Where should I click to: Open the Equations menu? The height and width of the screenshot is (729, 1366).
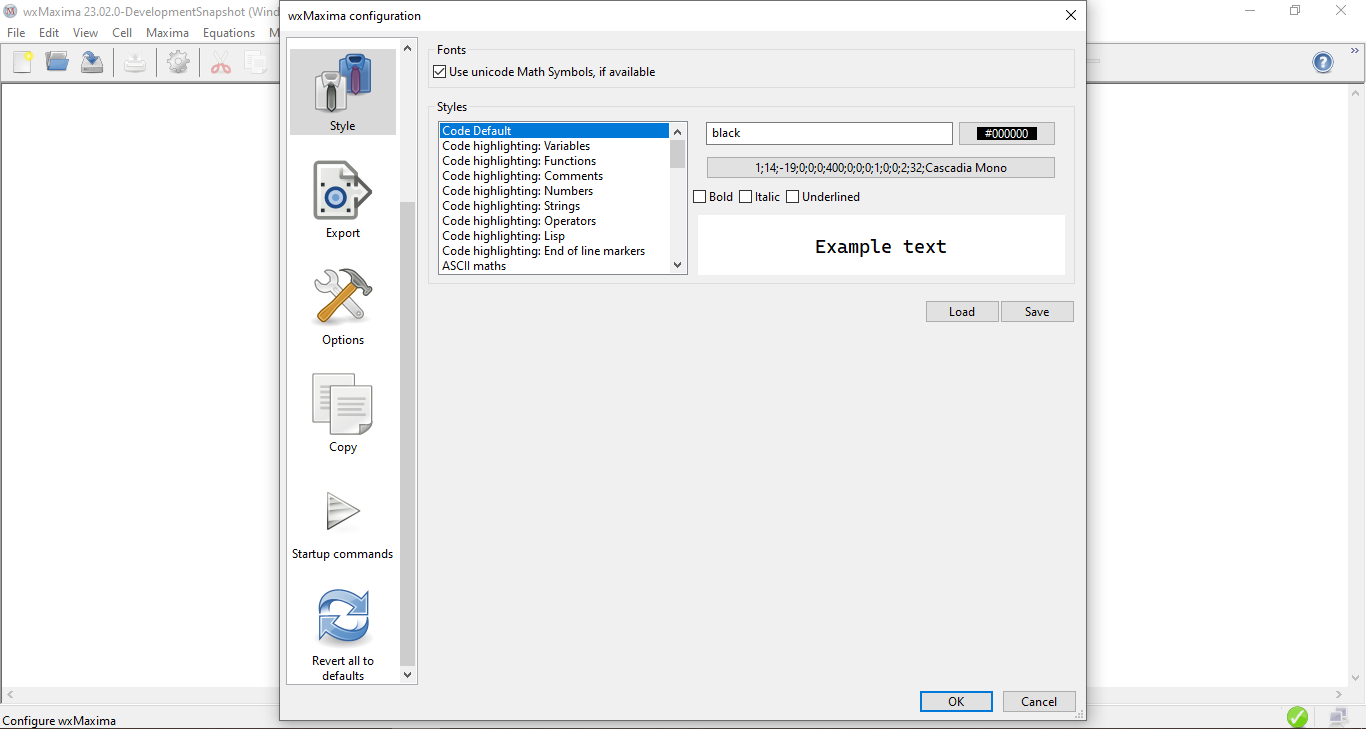point(228,32)
